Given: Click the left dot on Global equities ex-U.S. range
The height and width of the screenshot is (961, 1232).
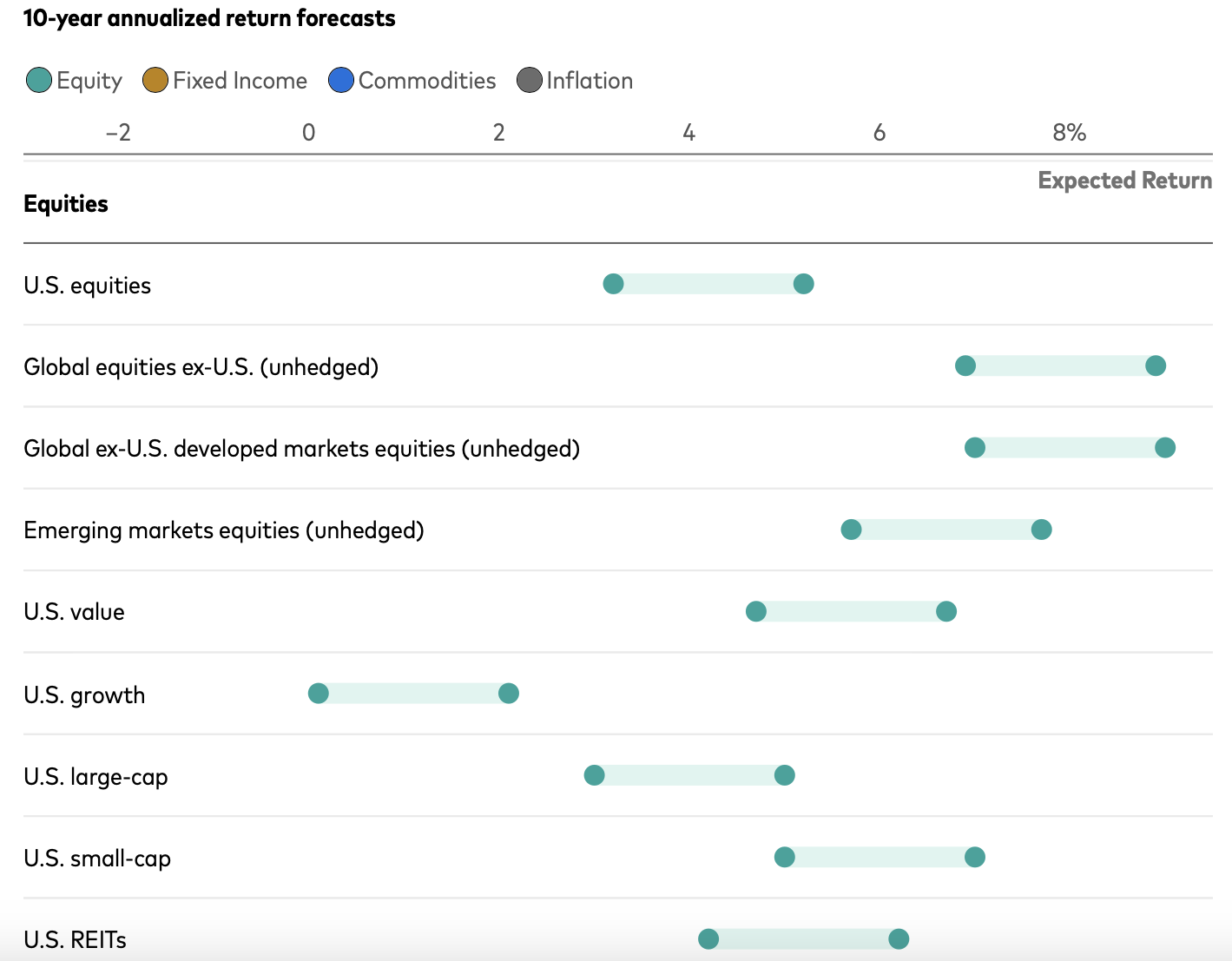Looking at the screenshot, I should pyautogui.click(x=965, y=366).
